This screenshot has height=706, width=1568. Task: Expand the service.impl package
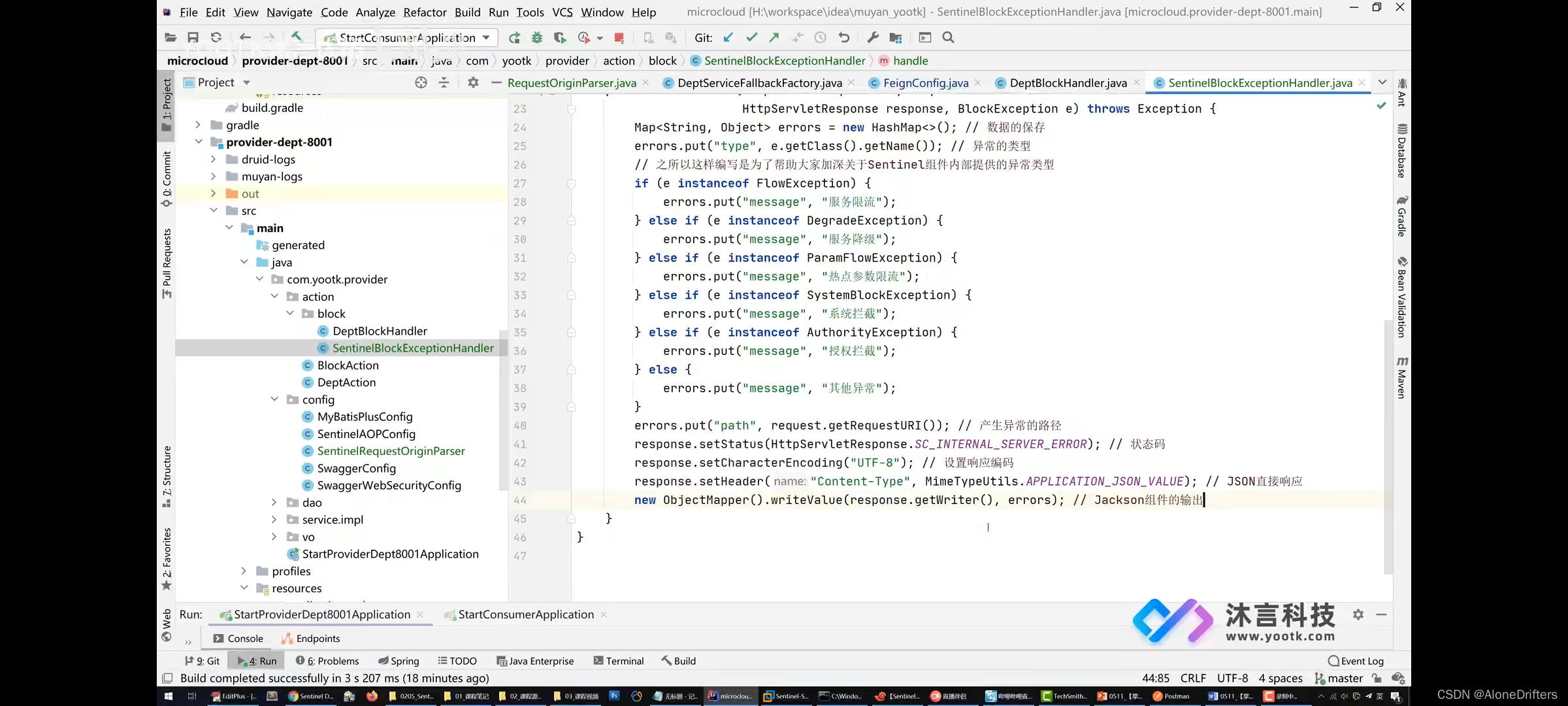[274, 520]
